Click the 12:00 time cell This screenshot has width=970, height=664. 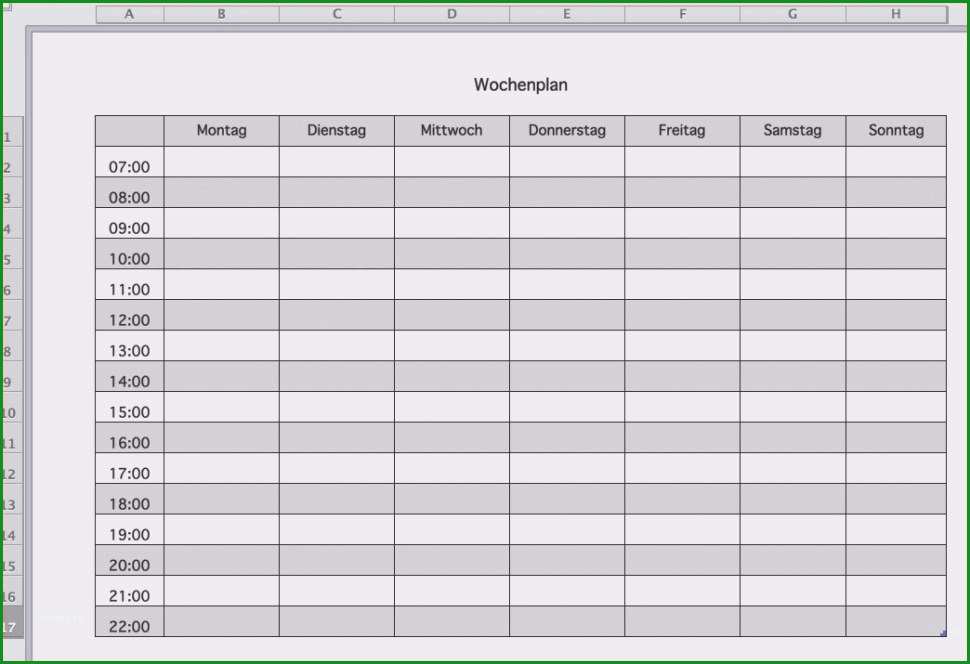click(129, 315)
